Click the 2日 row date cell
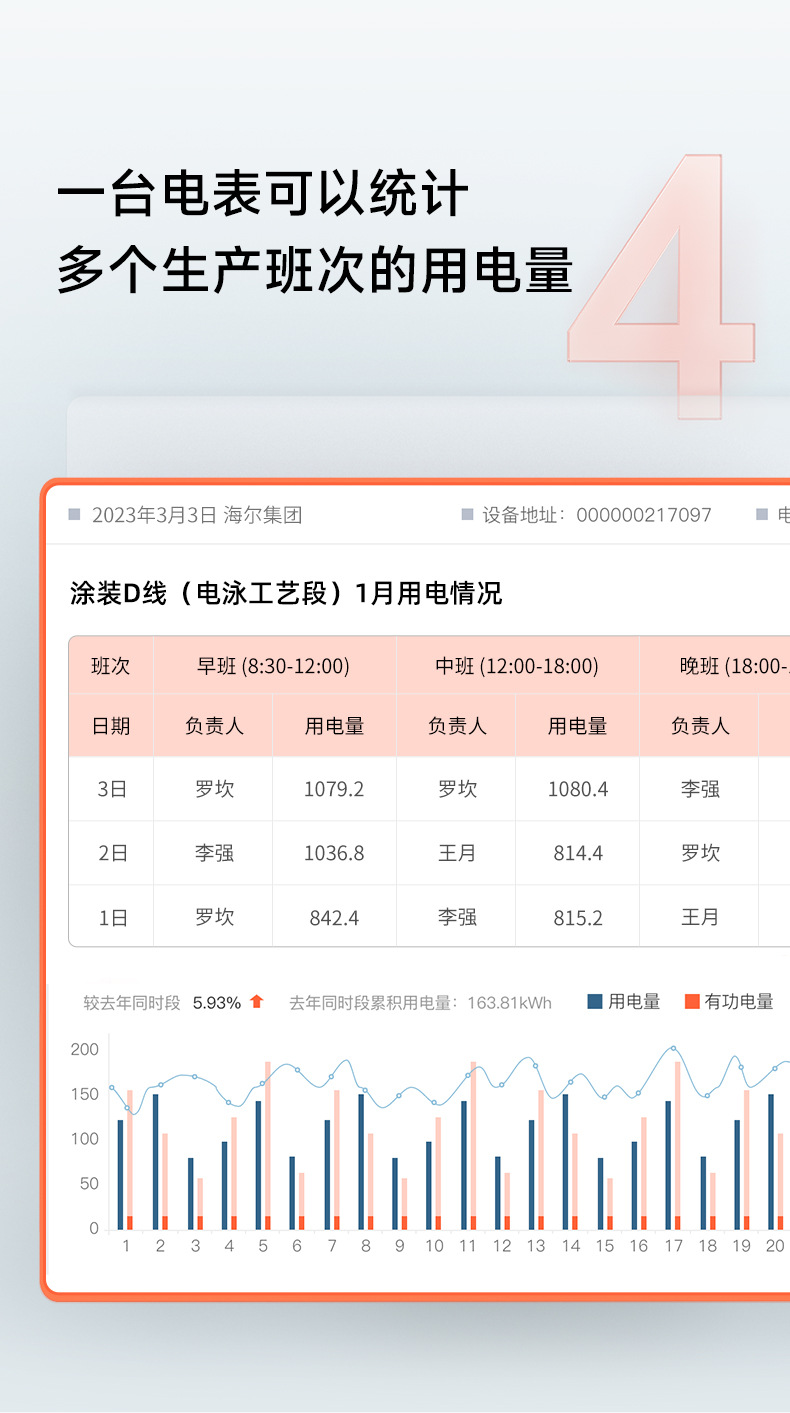The height and width of the screenshot is (1413, 790). click(x=111, y=853)
